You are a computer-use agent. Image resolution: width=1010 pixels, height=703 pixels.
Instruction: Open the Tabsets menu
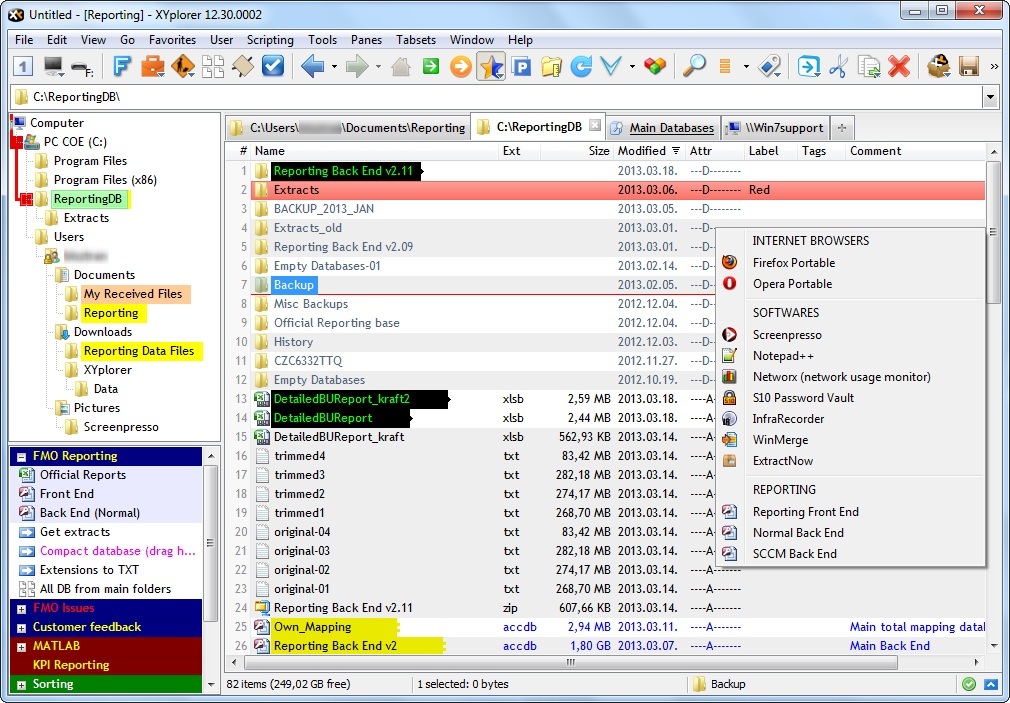coord(415,40)
